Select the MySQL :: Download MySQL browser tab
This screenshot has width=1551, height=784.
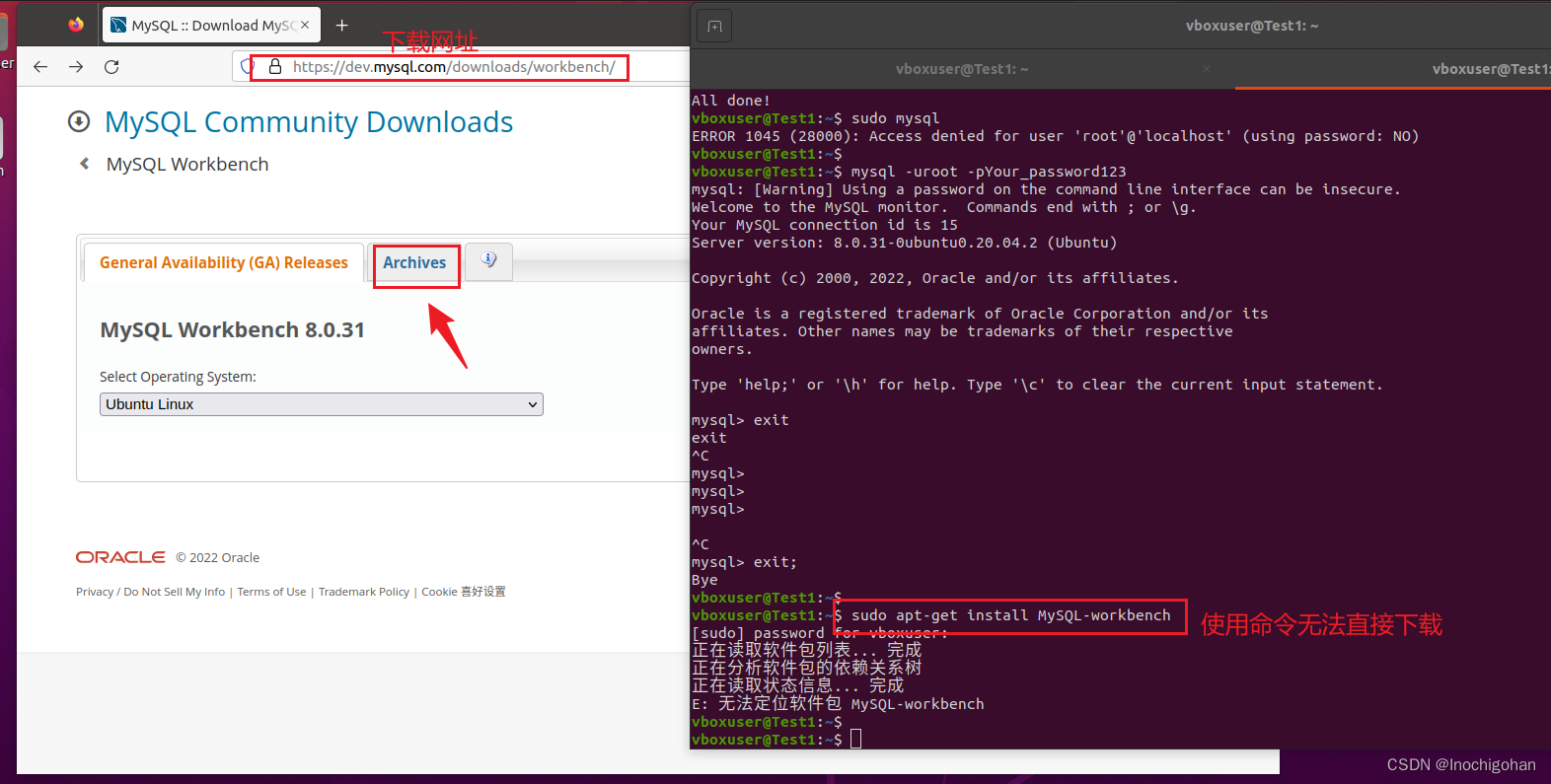pyautogui.click(x=211, y=26)
